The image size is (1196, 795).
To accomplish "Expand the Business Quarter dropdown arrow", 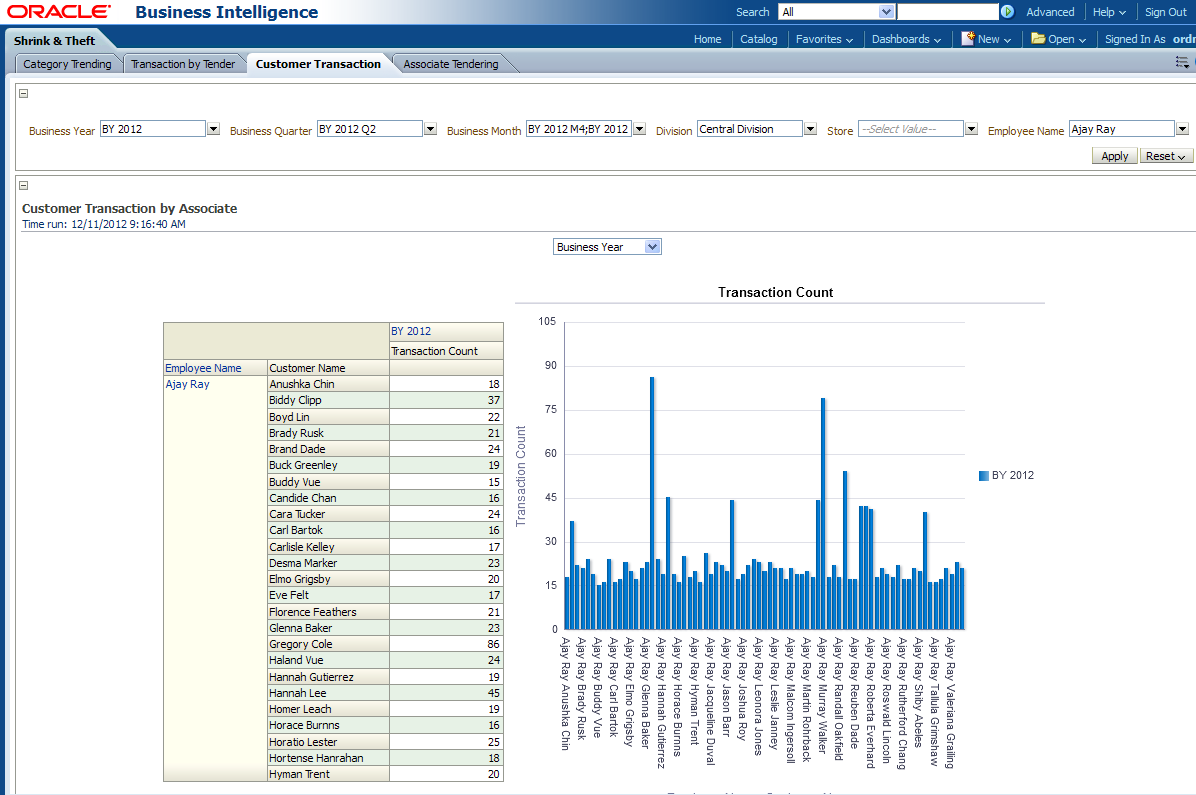I will pyautogui.click(x=430, y=129).
